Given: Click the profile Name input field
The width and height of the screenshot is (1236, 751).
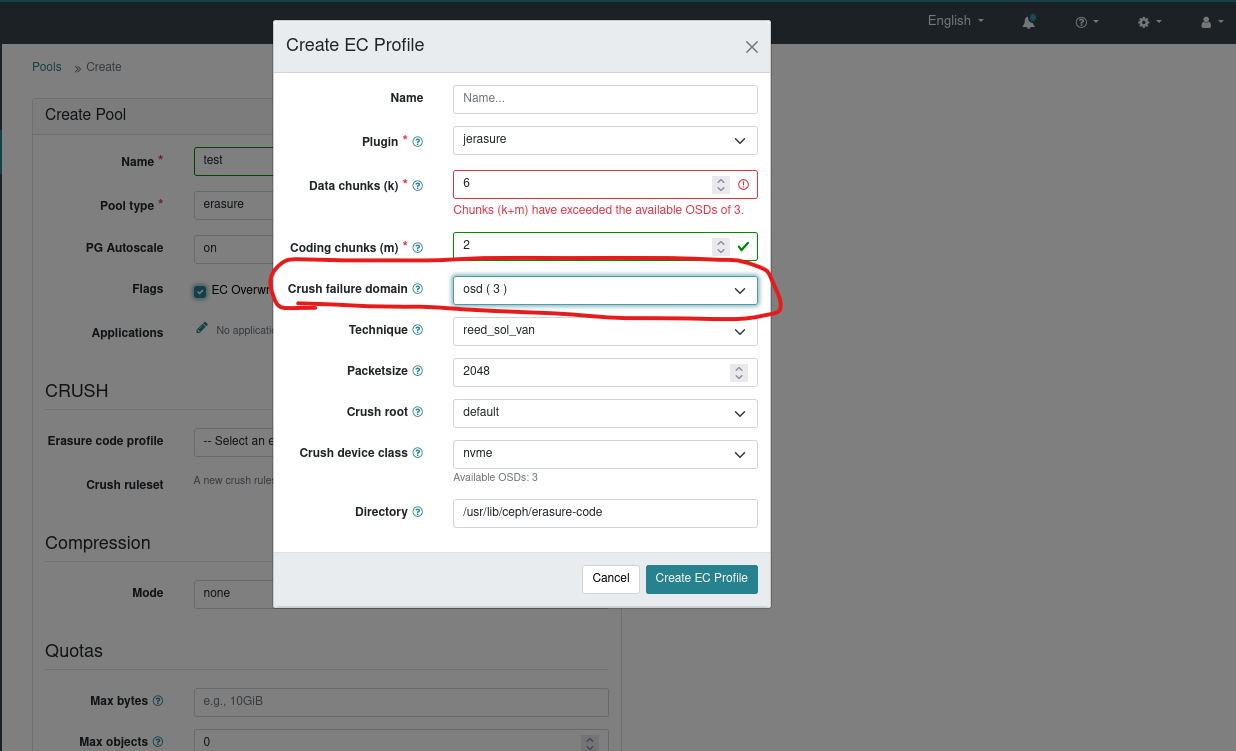Looking at the screenshot, I should pos(605,99).
